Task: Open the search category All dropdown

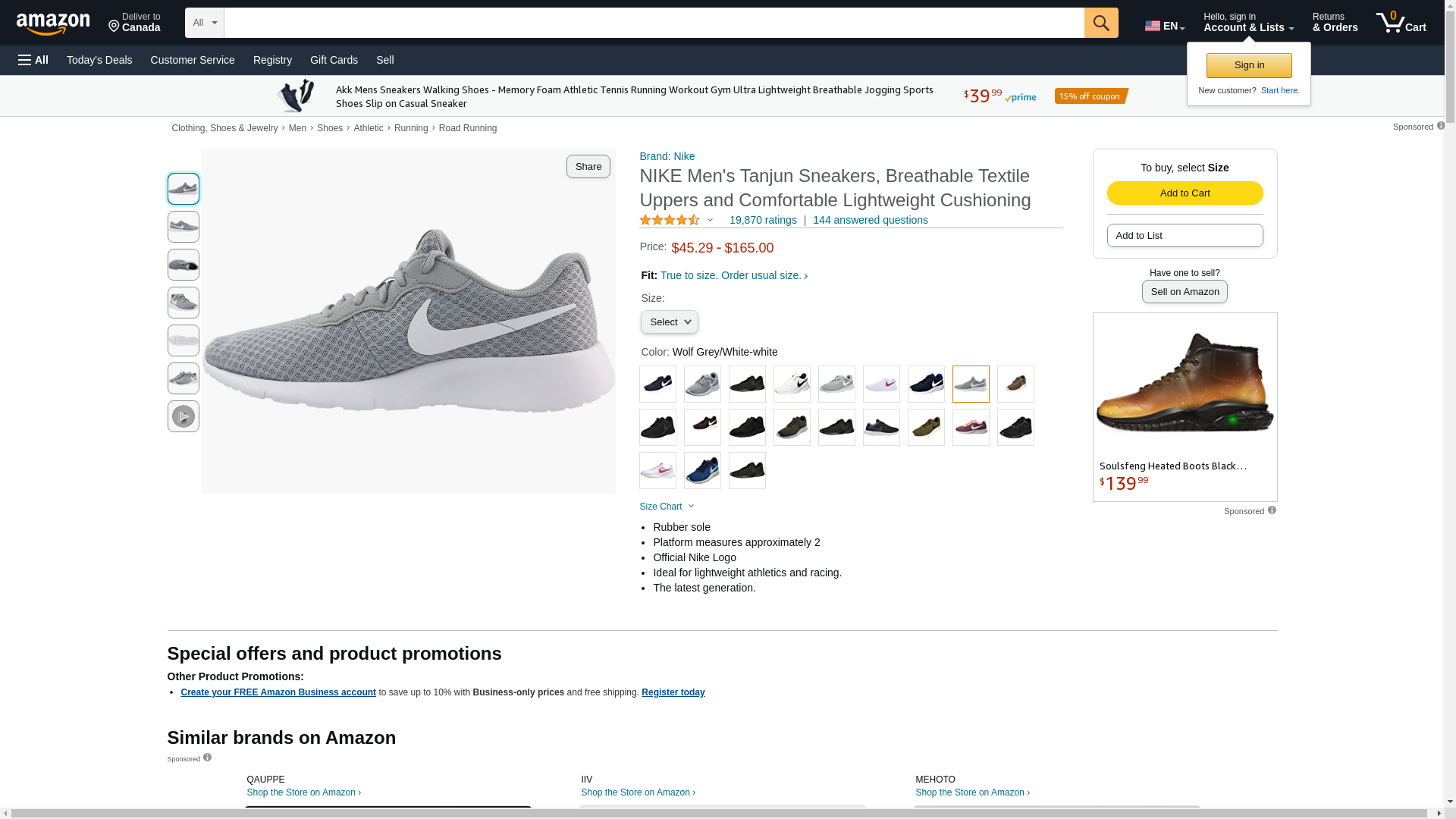Action: pyautogui.click(x=204, y=23)
